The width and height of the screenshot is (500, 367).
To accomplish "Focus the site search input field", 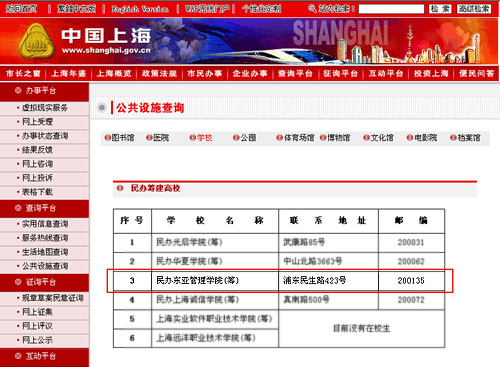I will pyautogui.click(x=391, y=9).
